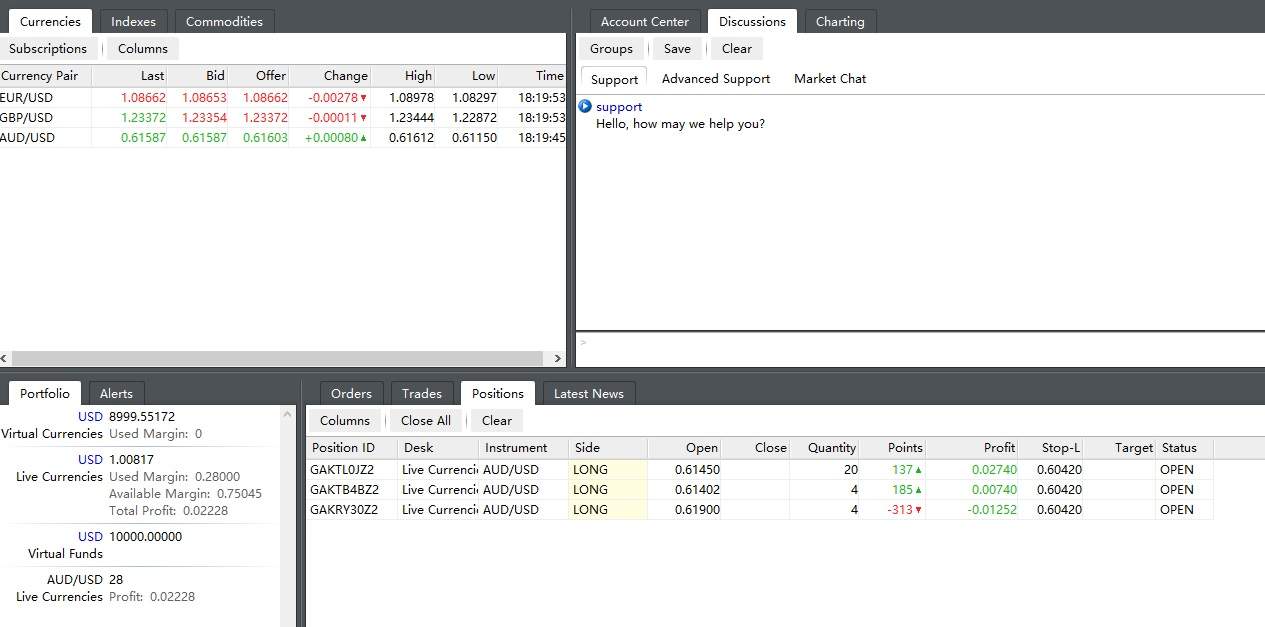Click the left arrow of horizontal scrollbar

5,358
